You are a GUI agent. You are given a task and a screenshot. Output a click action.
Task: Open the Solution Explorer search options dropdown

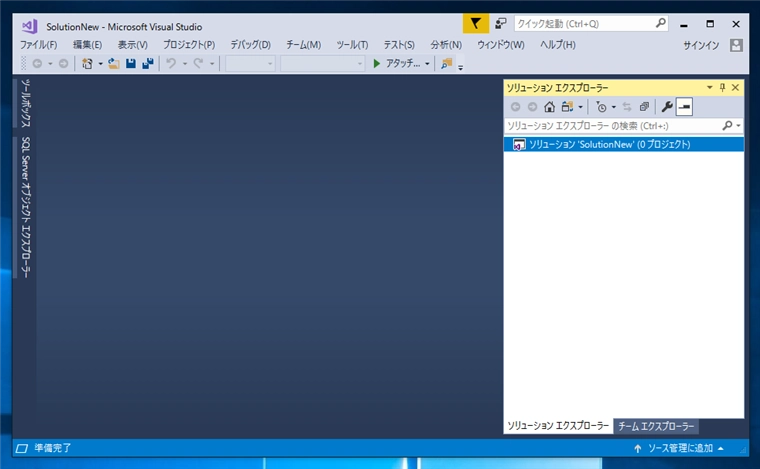(738, 125)
